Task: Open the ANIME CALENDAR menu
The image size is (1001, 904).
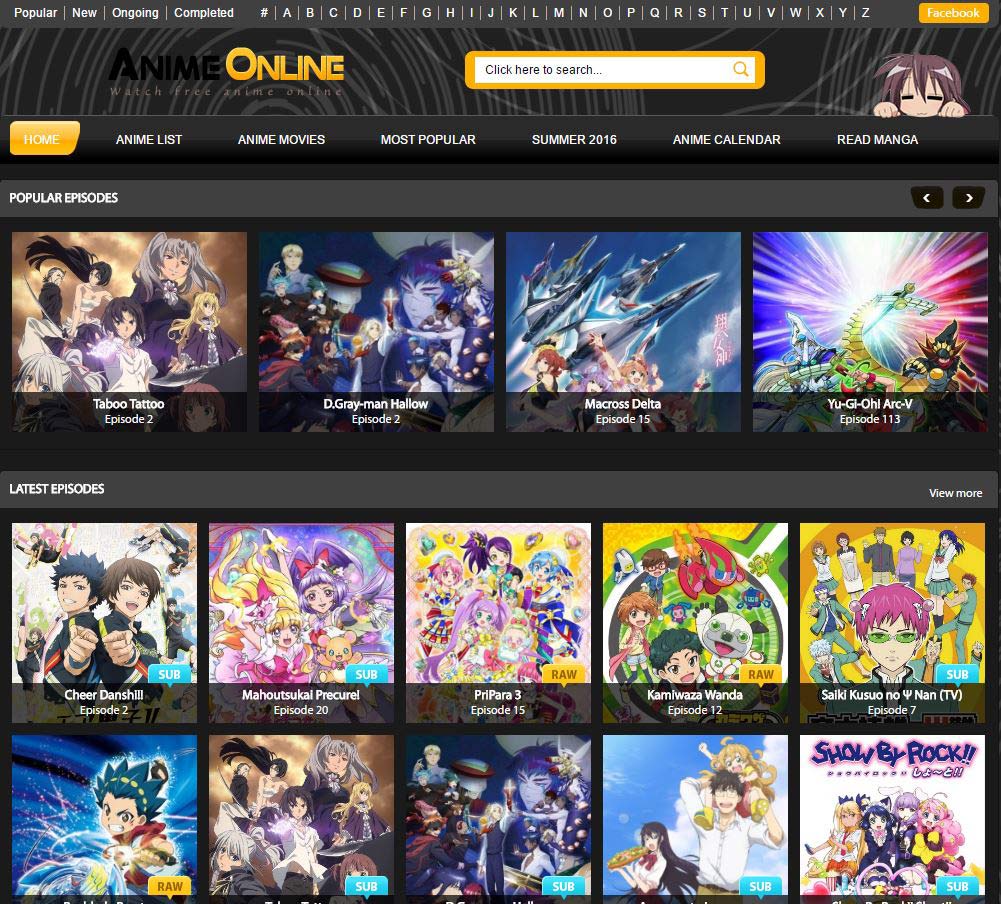Action: coord(726,139)
